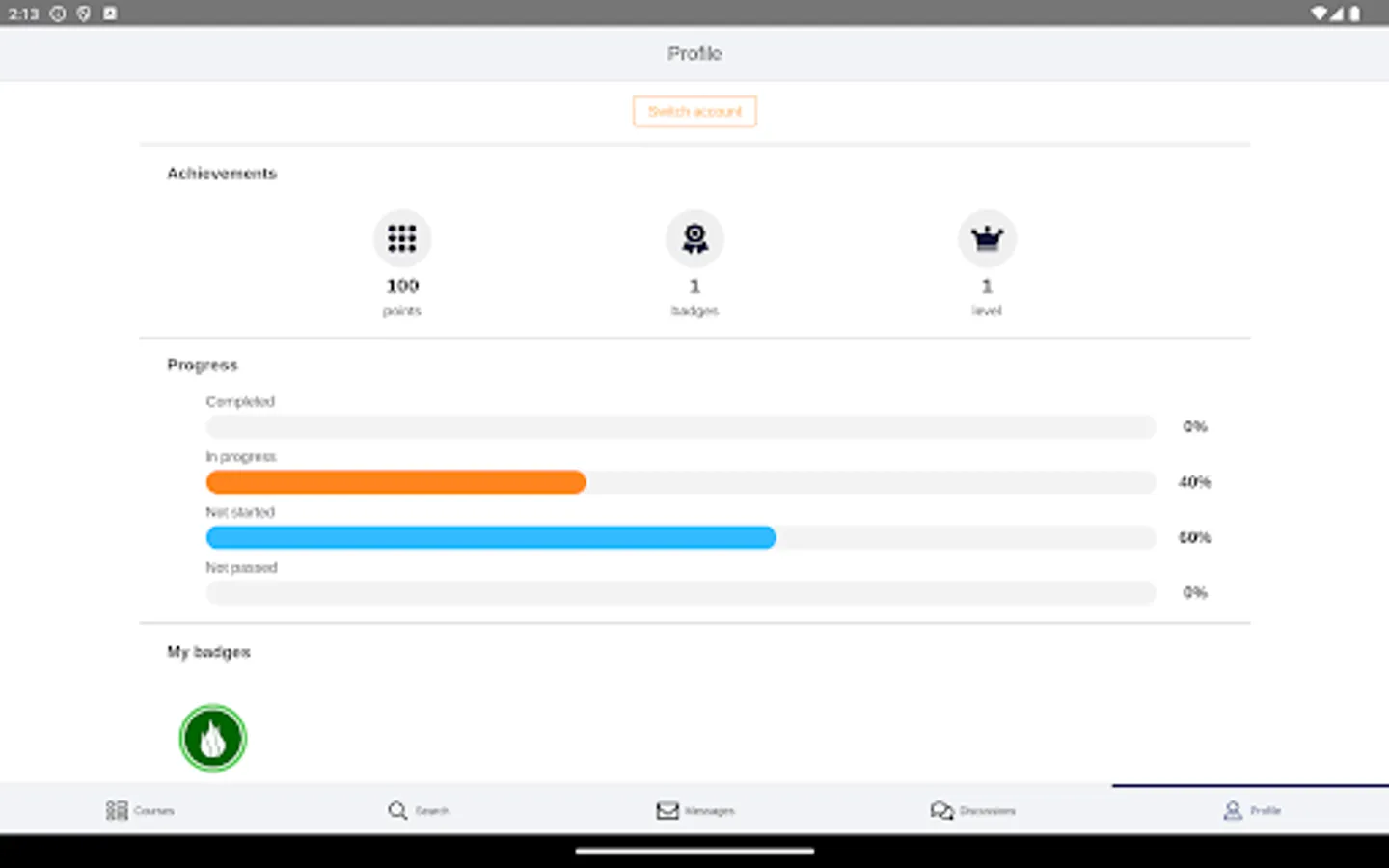This screenshot has width=1389, height=868.
Task: Tap the Android navigation handle
Action: pyautogui.click(x=694, y=852)
